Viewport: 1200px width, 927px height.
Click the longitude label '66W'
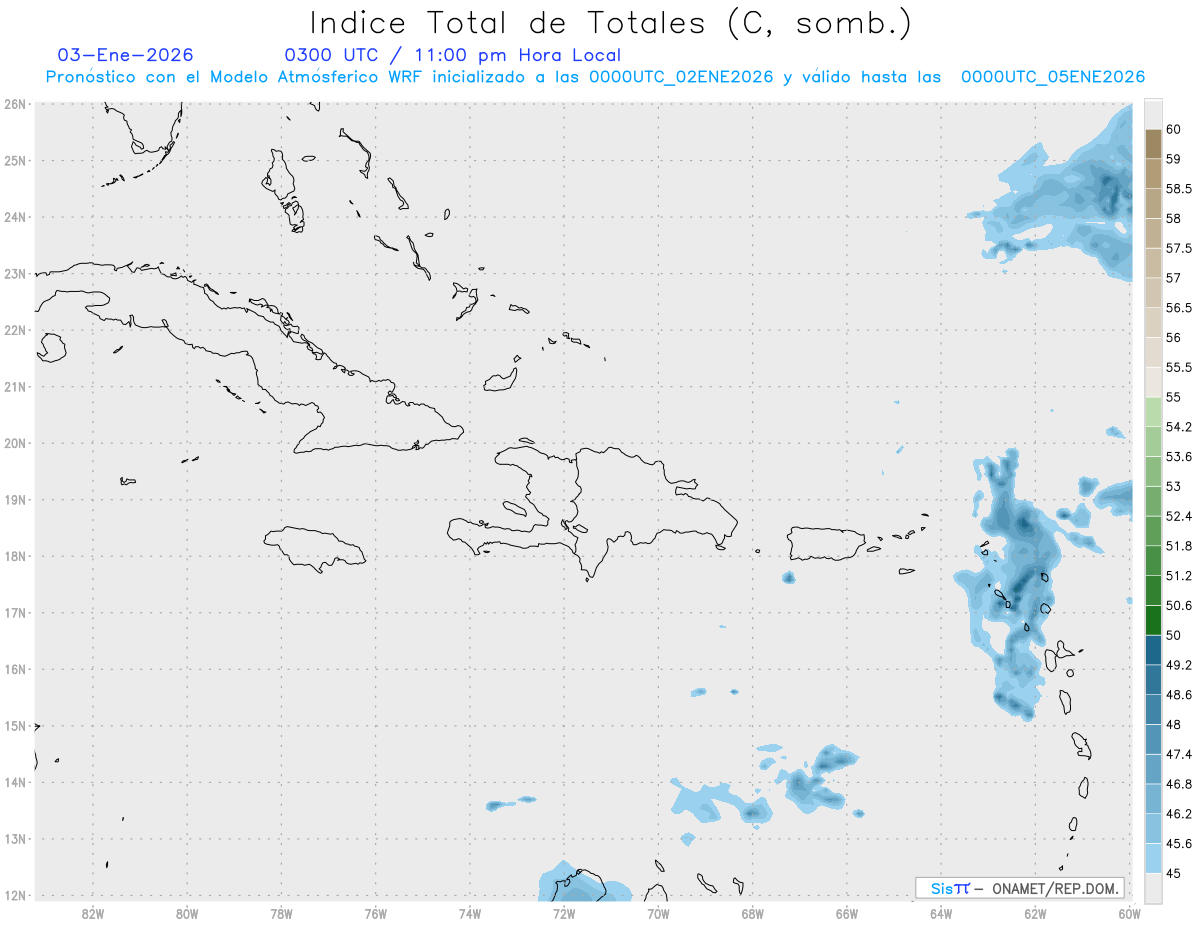click(847, 914)
